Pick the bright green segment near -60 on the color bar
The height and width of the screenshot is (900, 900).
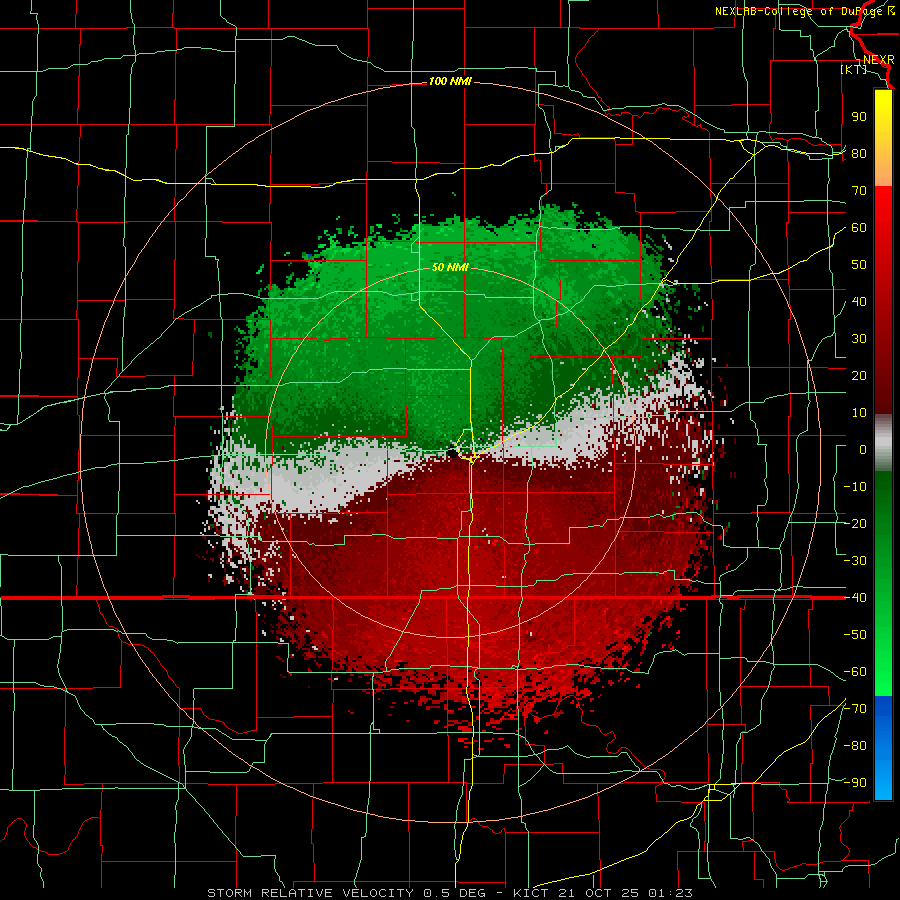883,678
